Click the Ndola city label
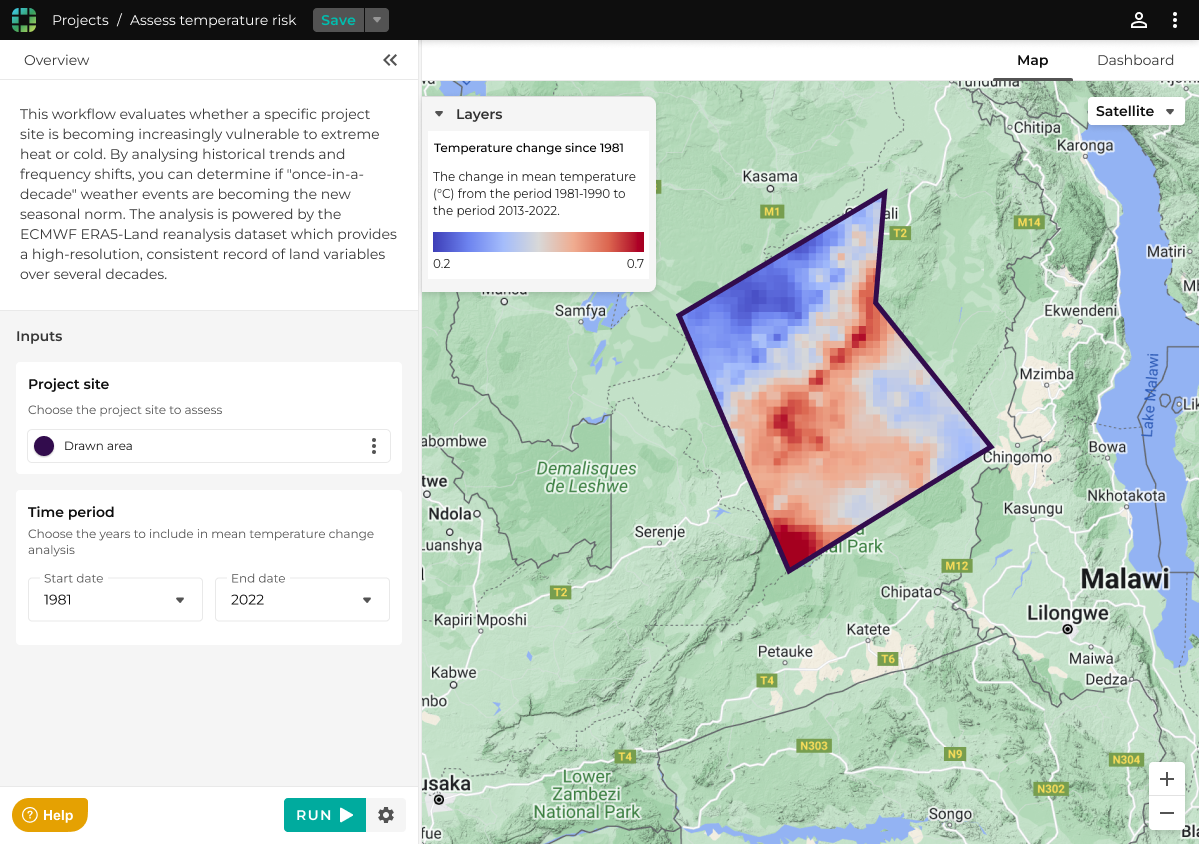Viewport: 1199px width, 844px height. pyautogui.click(x=450, y=514)
